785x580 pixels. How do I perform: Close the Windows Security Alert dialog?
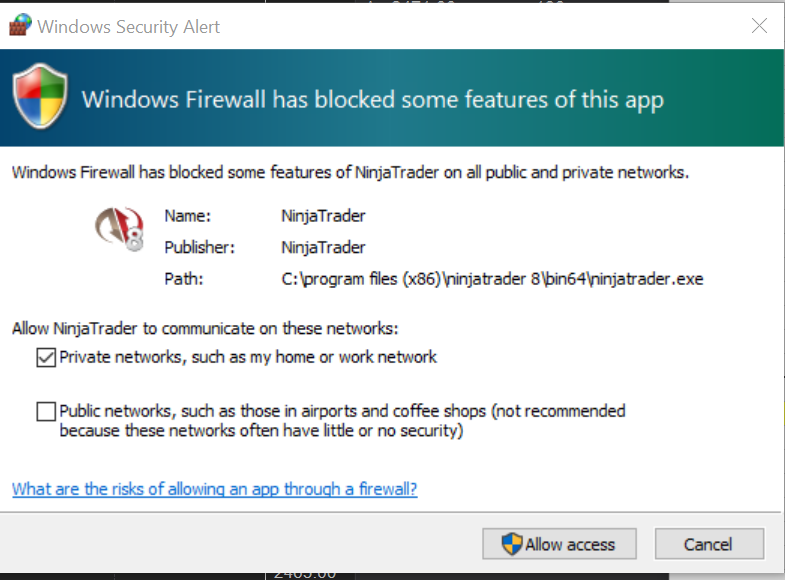tap(759, 26)
